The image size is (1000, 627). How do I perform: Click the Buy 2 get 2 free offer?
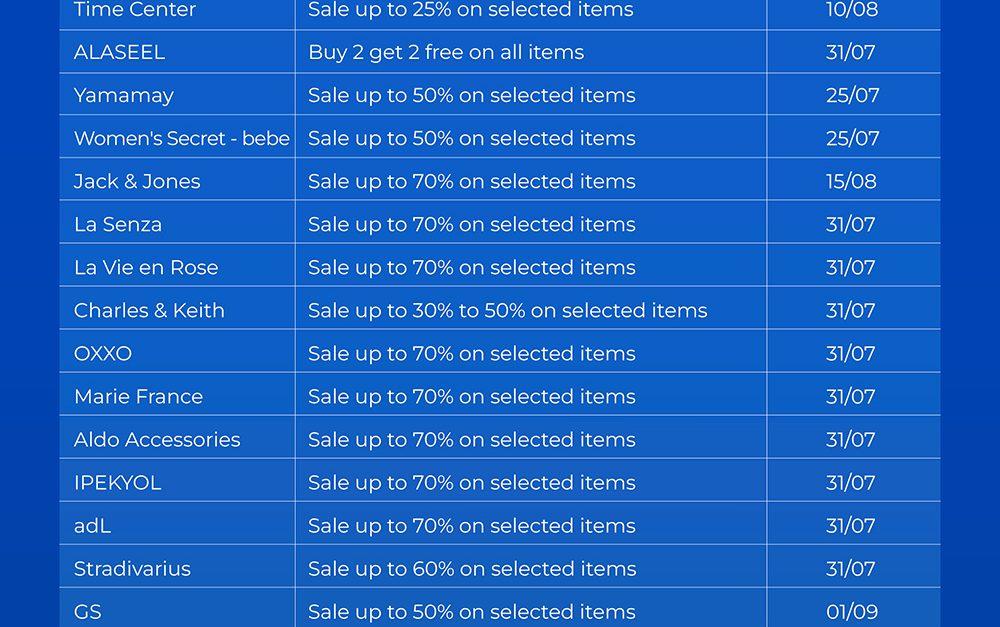[446, 52]
